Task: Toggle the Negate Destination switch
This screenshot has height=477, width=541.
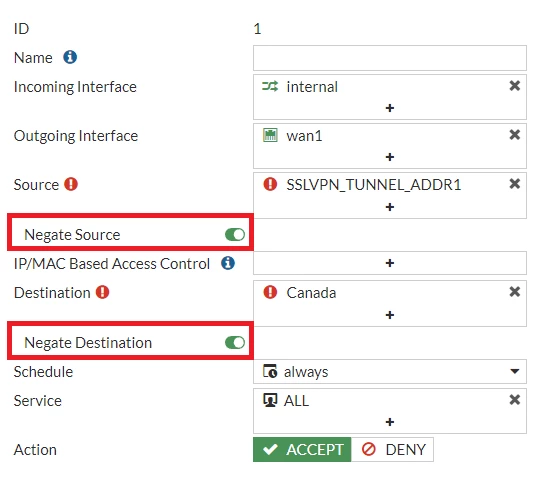Action: [x=235, y=342]
